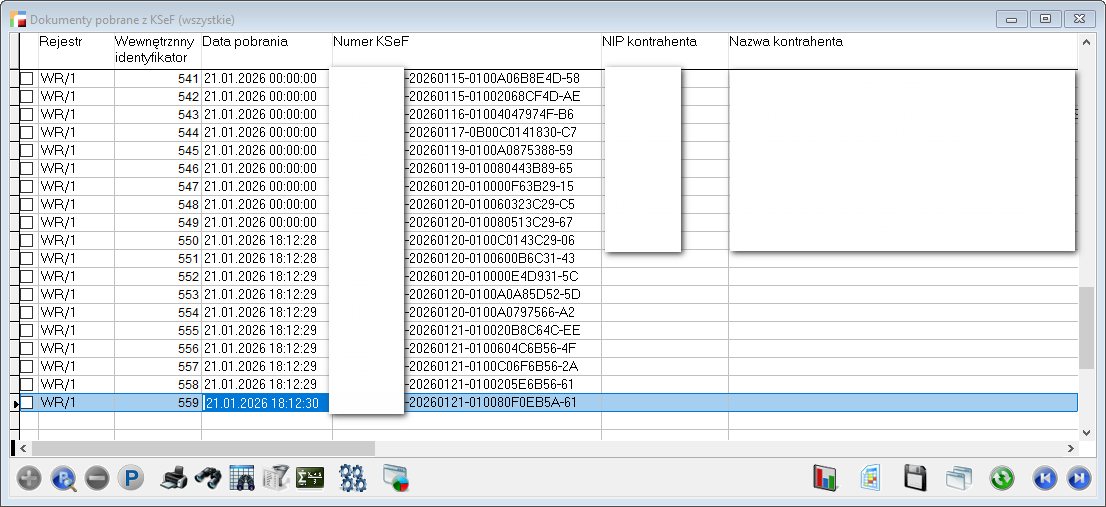Viewport: 1106px width, 507px height.
Task: Click the vertical scrollbar thumb
Action: 1086,328
